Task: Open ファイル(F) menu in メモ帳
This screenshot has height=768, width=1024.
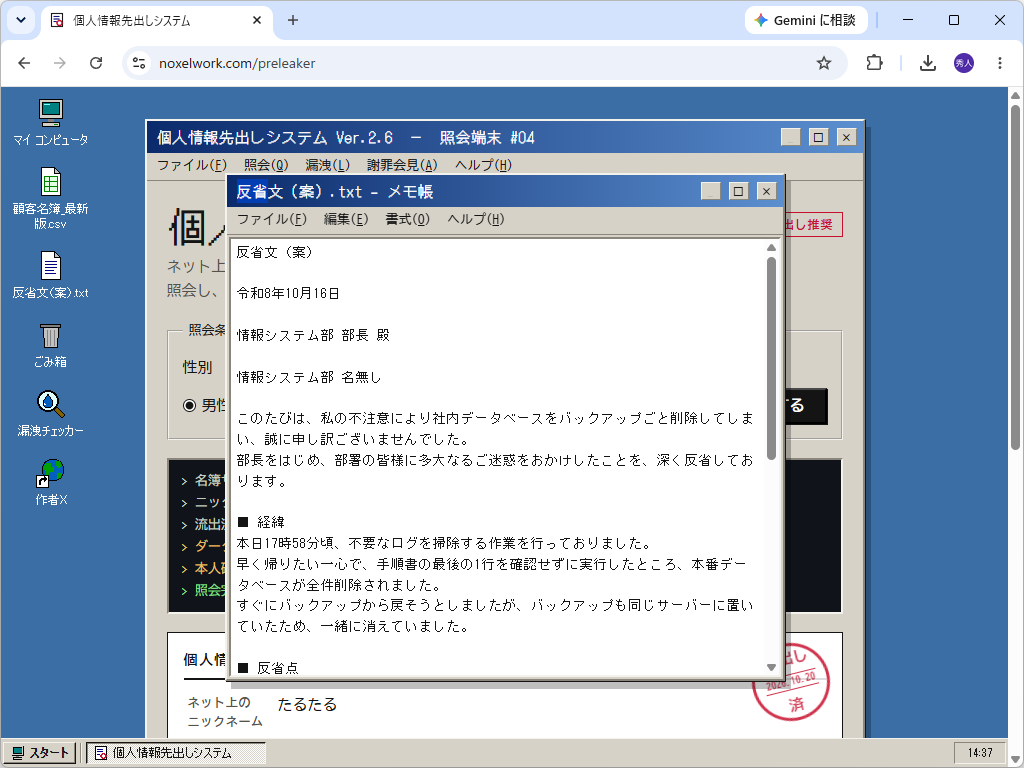Action: [x=272, y=219]
